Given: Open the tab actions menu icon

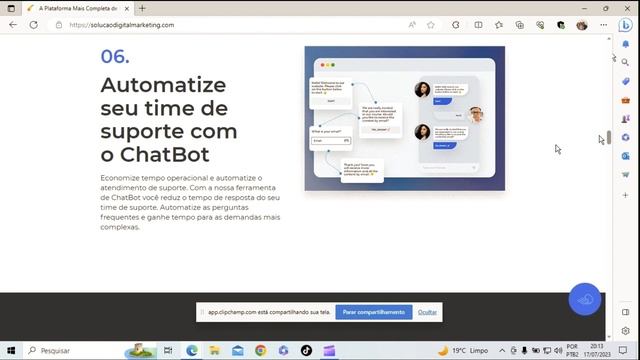Looking at the screenshot, I should [11, 8].
